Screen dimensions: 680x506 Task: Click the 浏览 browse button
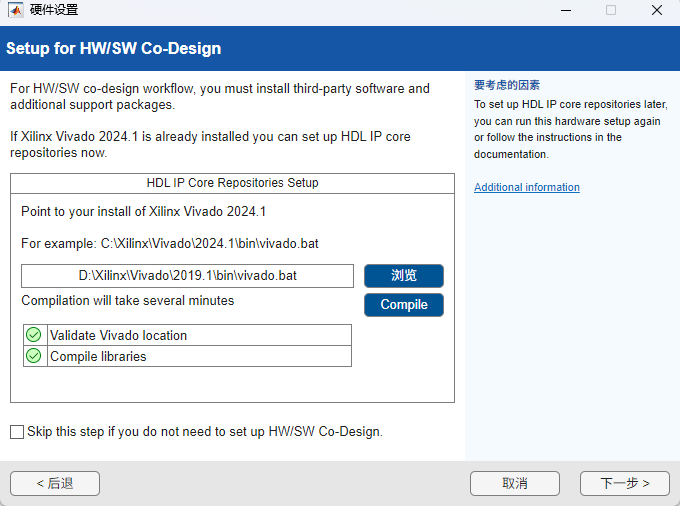tap(404, 276)
